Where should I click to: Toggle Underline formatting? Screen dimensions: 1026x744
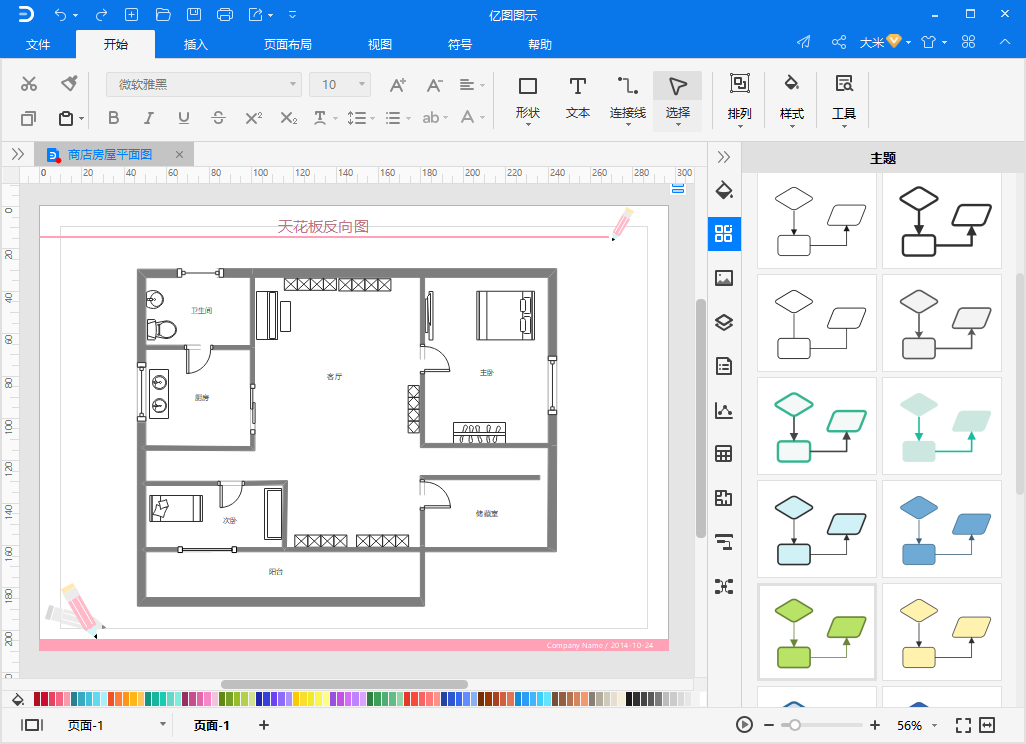point(184,118)
